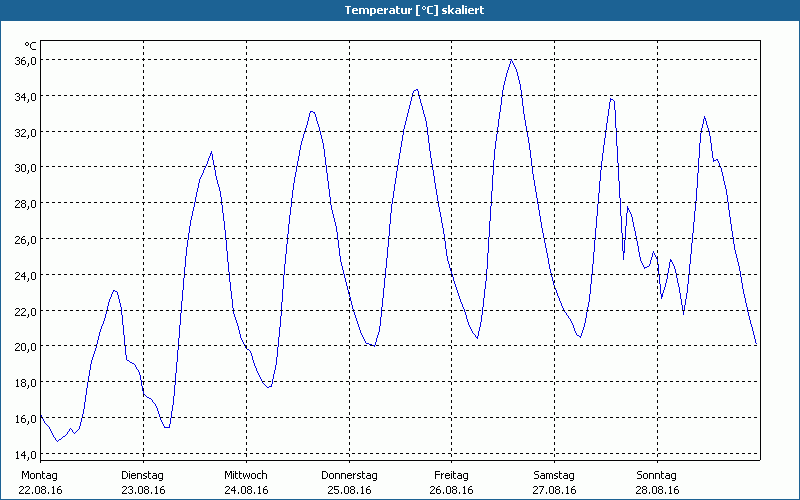Screen dimensions: 800x500
Task: Click the curve's right end at 20 degrees
Action: tap(756, 344)
